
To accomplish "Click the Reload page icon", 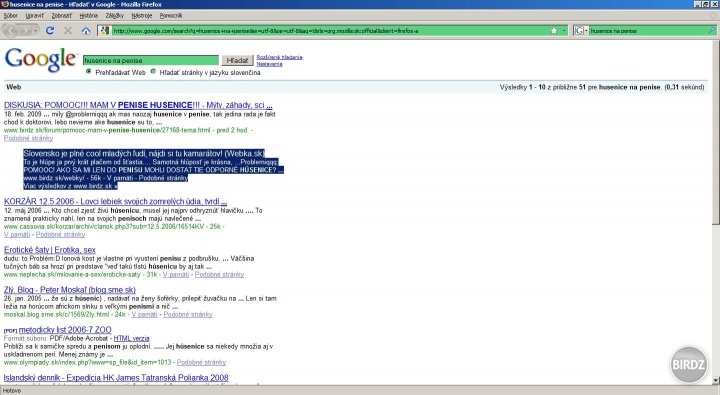I will click(x=50, y=31).
